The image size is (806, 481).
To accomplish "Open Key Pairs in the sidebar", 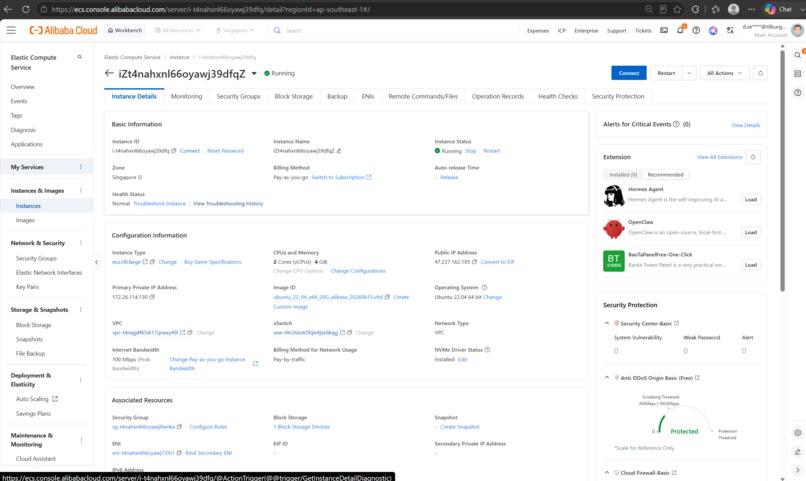I will [x=27, y=287].
